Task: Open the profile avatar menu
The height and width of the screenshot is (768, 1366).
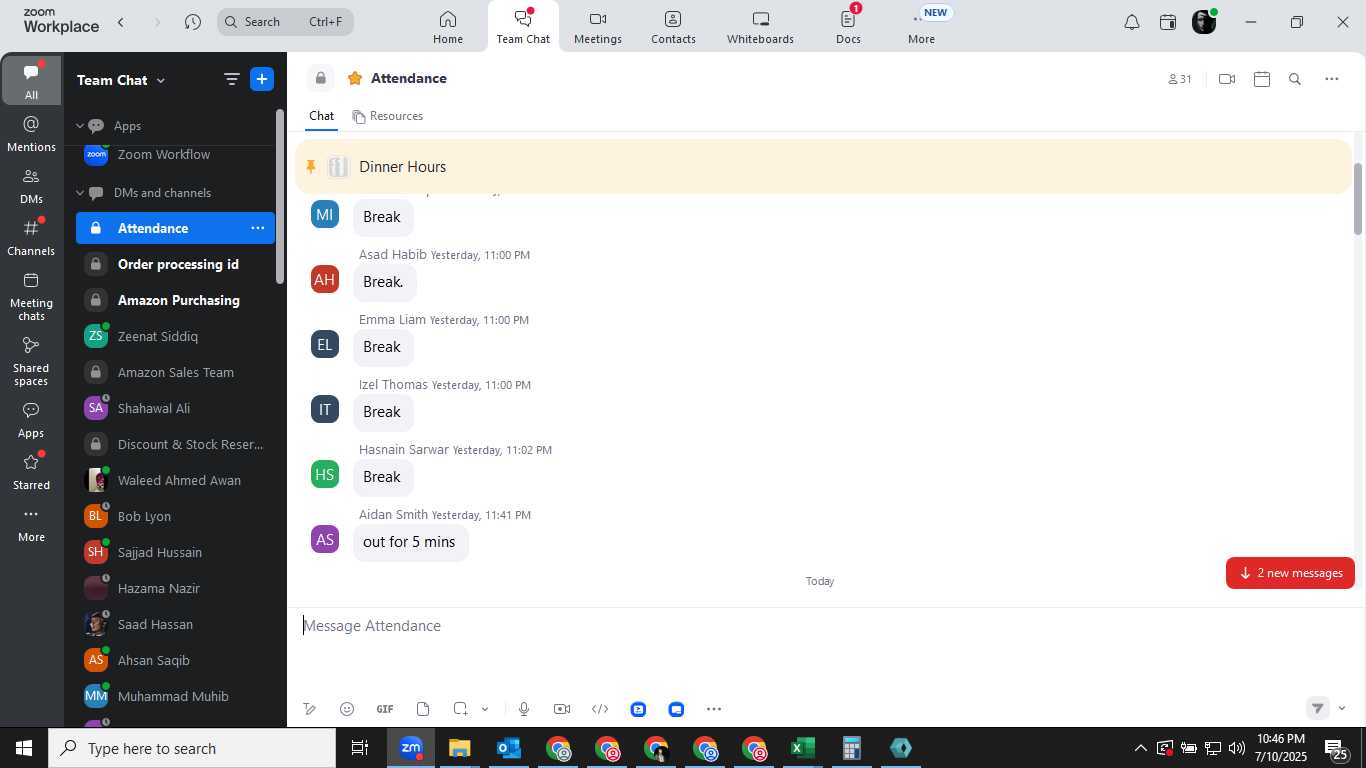Action: (1205, 22)
